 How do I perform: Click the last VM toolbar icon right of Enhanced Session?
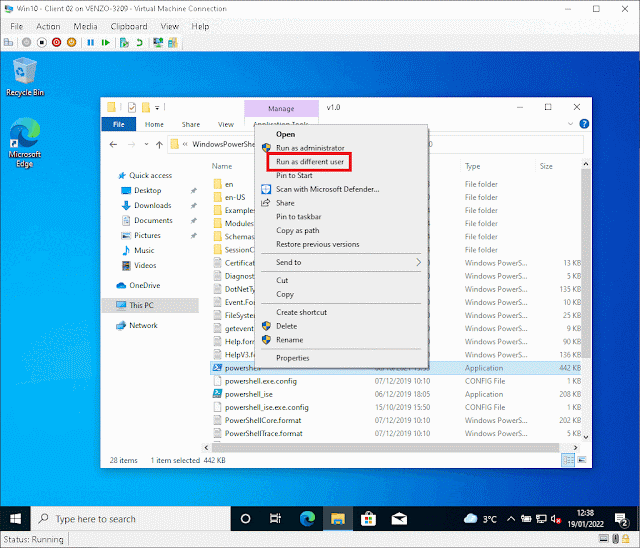[173, 42]
